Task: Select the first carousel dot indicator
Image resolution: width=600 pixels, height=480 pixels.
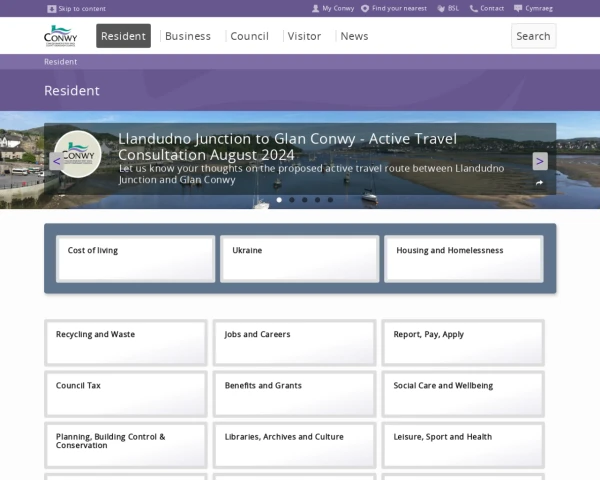Action: 279,199
